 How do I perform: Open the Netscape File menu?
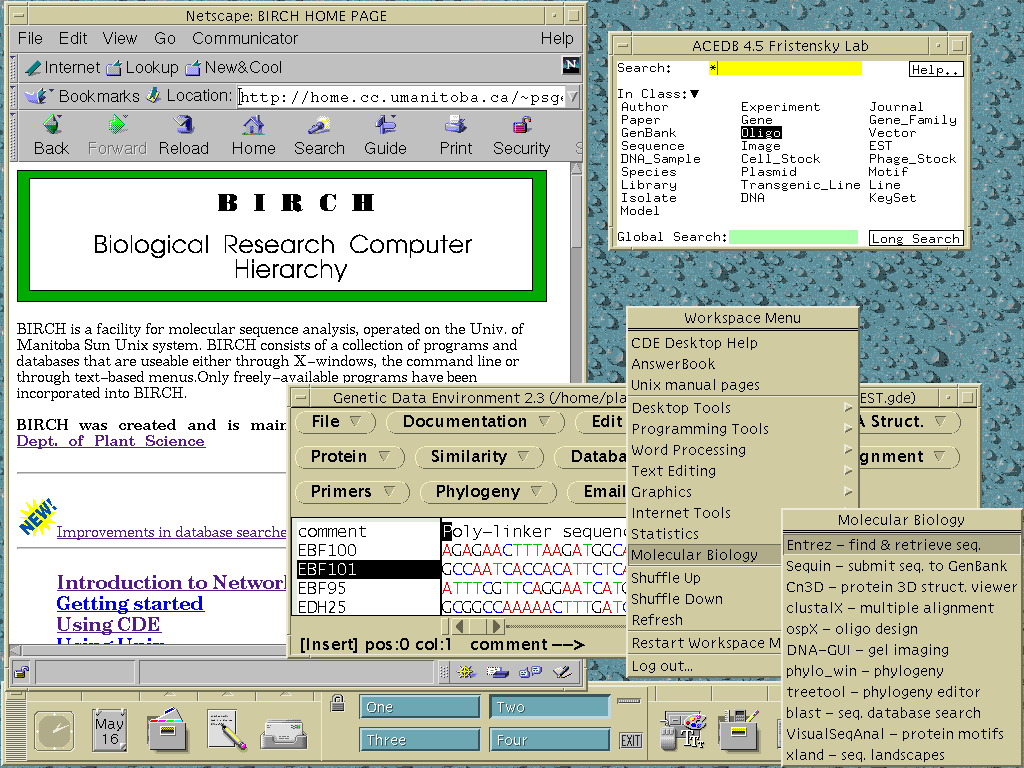[x=30, y=39]
